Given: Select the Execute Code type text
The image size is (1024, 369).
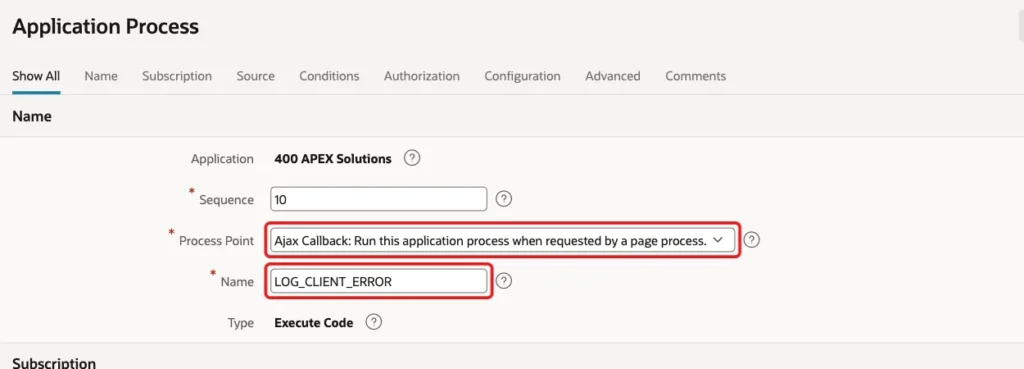Looking at the screenshot, I should [x=314, y=323].
